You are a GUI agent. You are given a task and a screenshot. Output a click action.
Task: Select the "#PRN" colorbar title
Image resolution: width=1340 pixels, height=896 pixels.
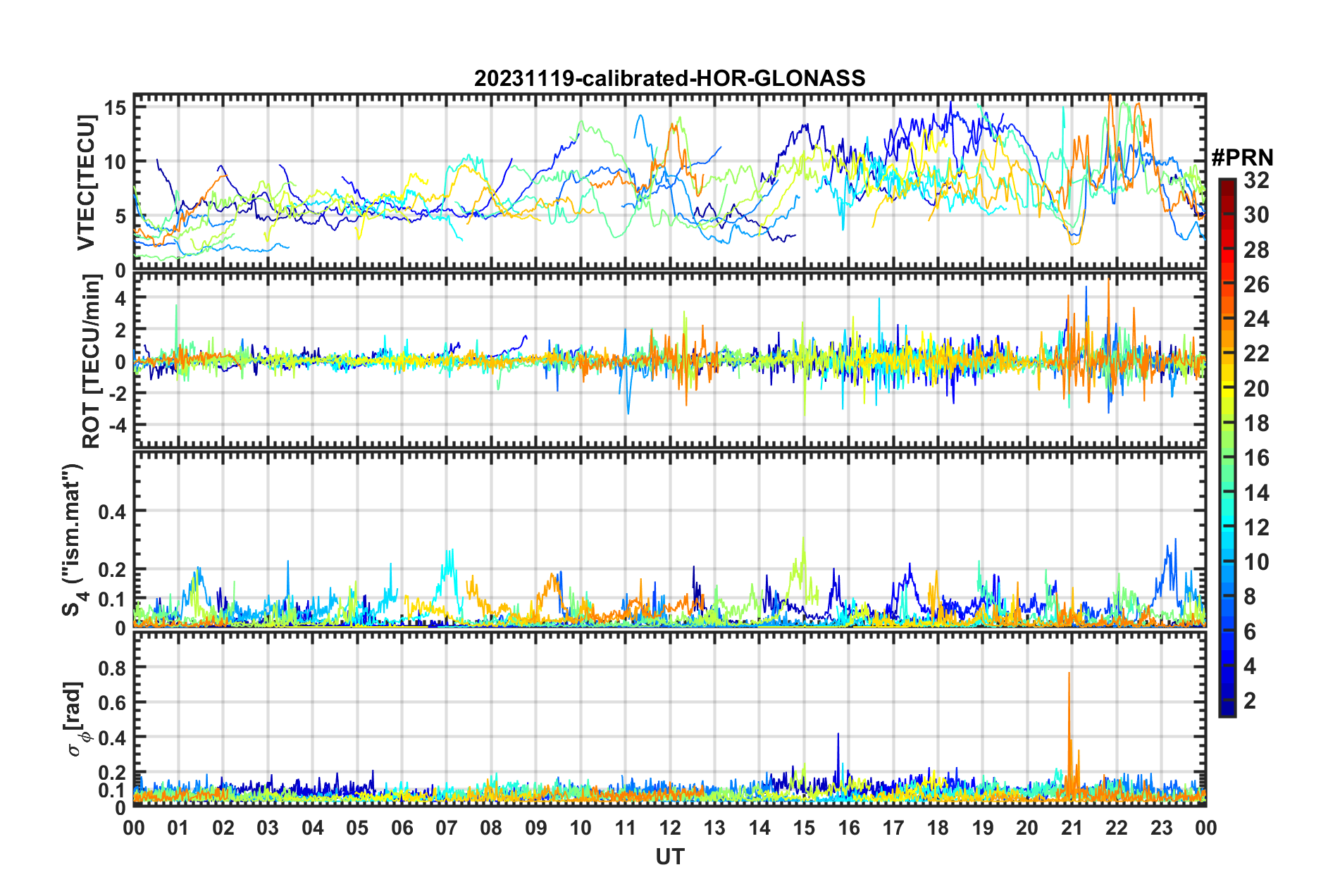click(x=1242, y=158)
